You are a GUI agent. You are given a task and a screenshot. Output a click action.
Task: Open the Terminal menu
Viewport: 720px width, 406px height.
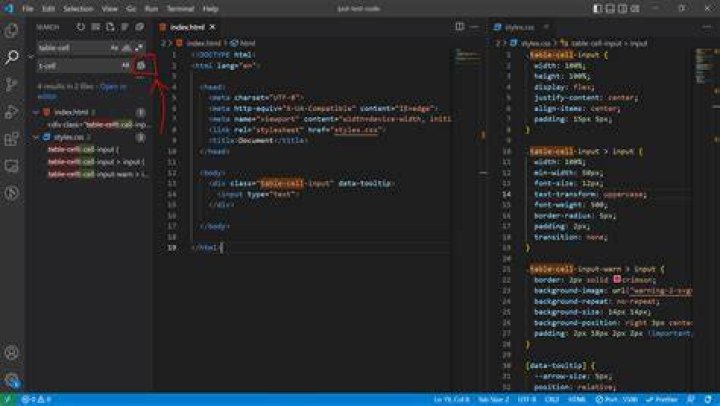[x=180, y=8]
